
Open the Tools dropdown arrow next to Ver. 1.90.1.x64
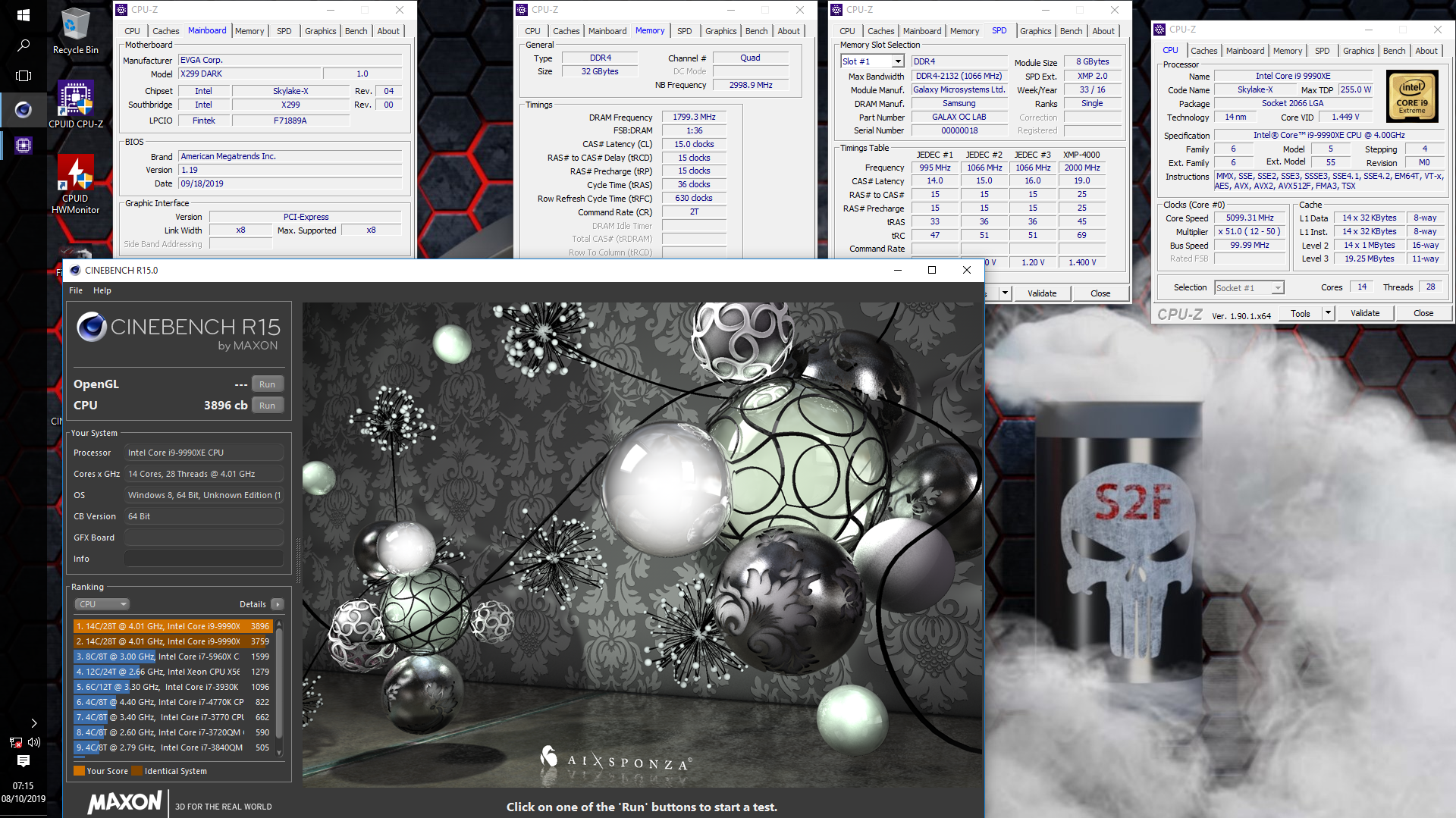tap(1328, 313)
